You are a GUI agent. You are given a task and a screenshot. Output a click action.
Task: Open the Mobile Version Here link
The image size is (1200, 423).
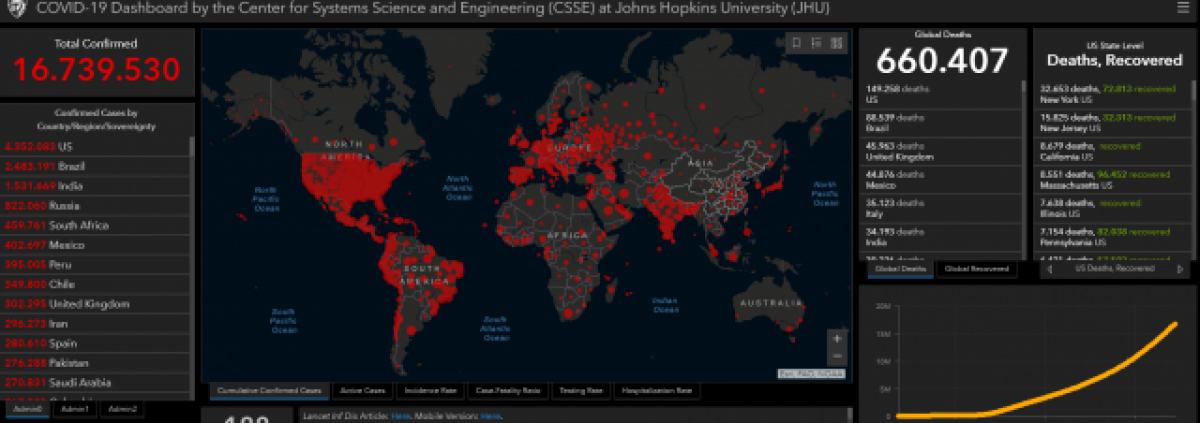(x=490, y=416)
